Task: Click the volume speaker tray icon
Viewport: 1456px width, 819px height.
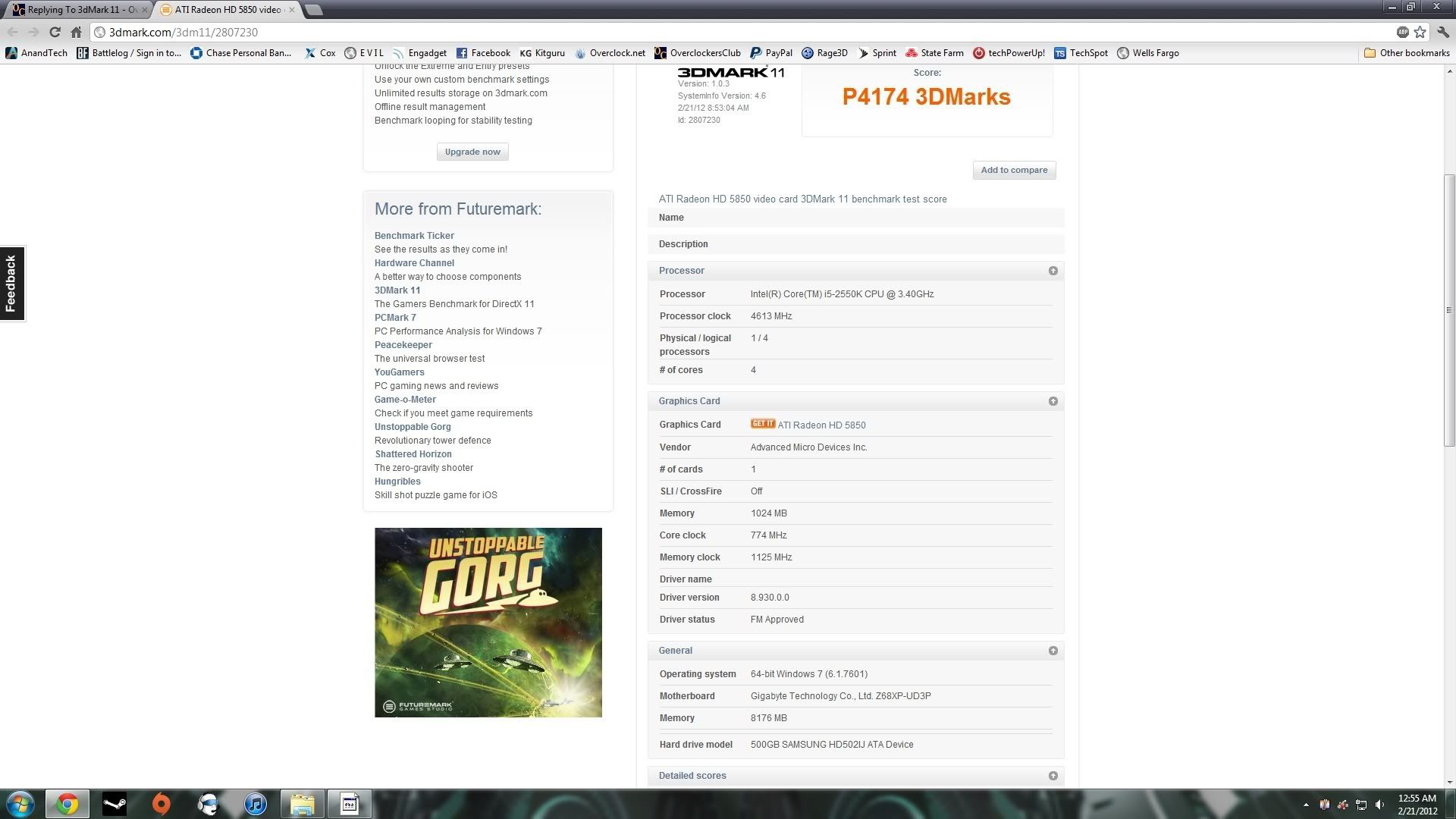Action: pyautogui.click(x=1379, y=805)
